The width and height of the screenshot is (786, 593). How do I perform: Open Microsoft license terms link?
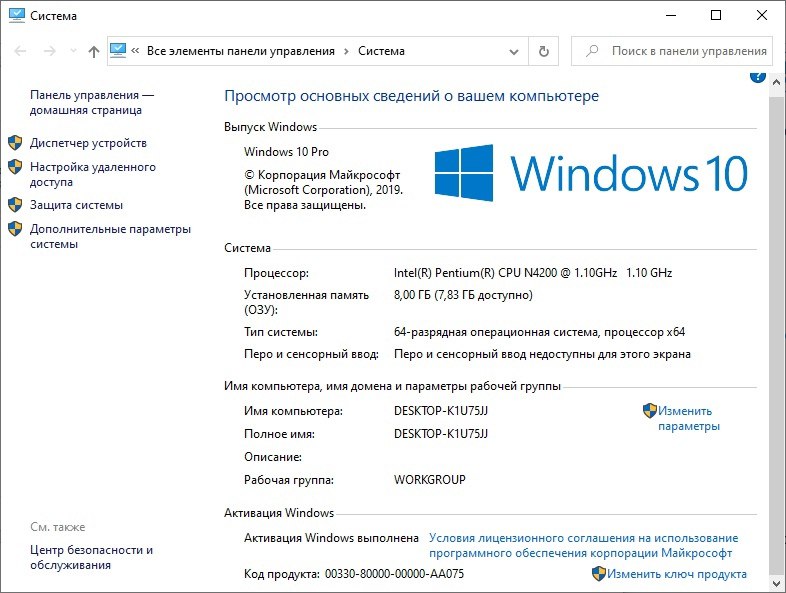click(x=583, y=545)
